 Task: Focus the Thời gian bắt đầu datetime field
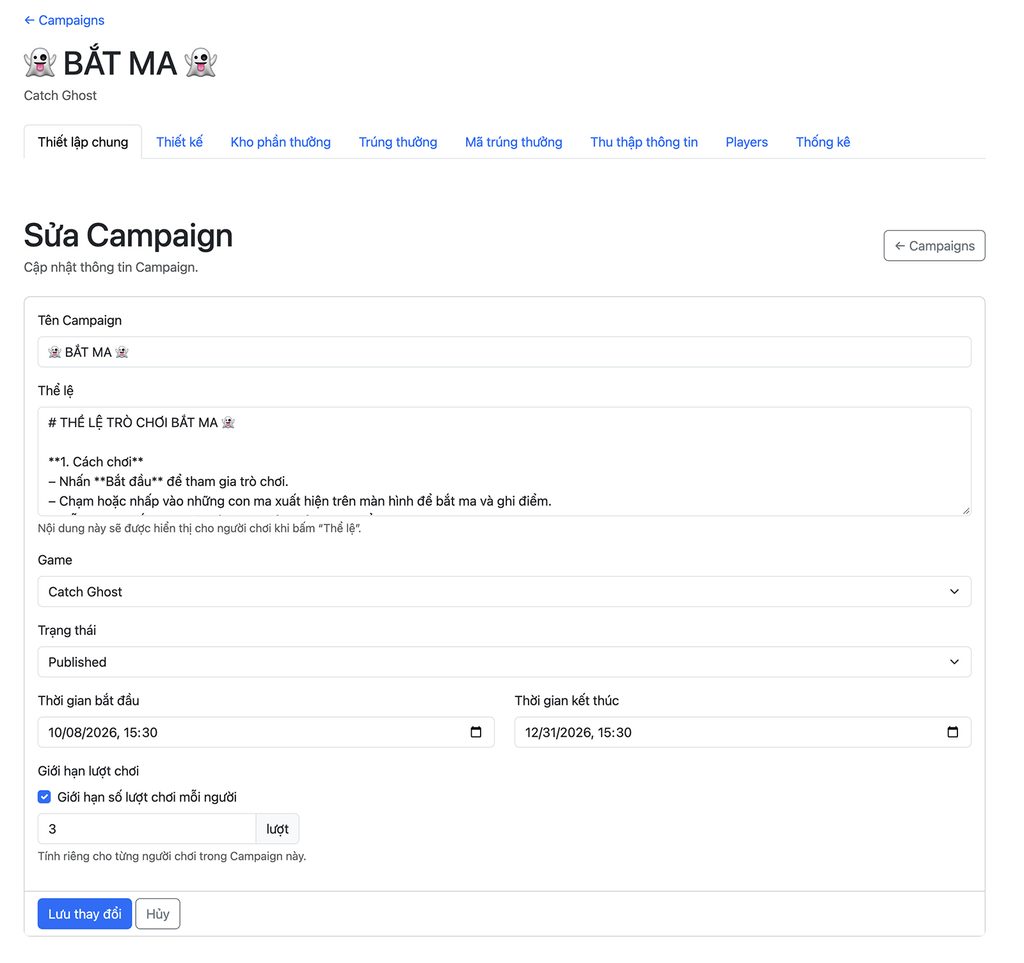tap(266, 732)
